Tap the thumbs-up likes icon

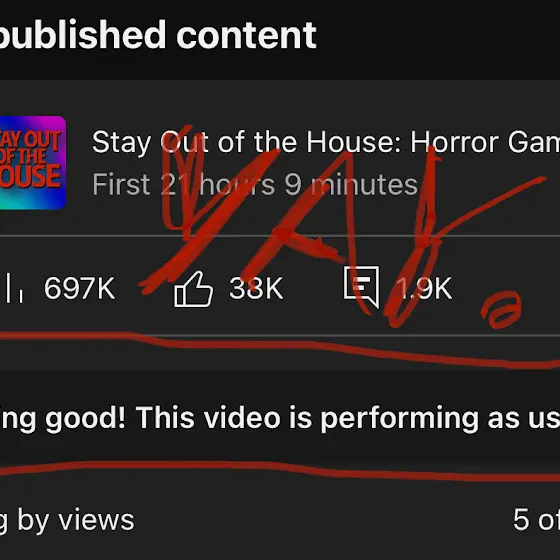pos(193,289)
